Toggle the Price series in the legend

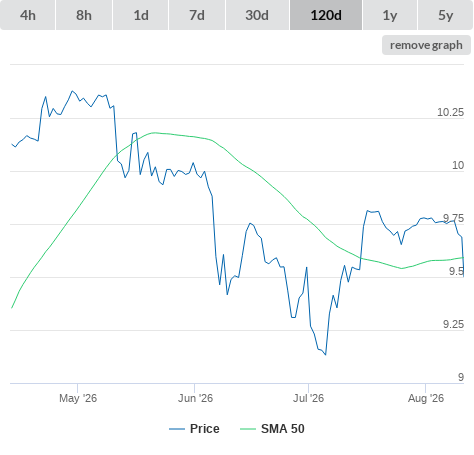205,429
